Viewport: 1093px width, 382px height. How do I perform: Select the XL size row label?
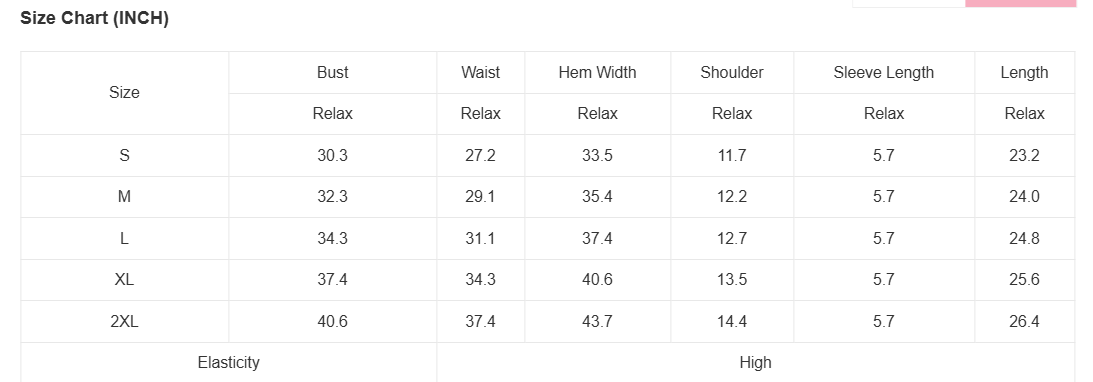coord(124,280)
